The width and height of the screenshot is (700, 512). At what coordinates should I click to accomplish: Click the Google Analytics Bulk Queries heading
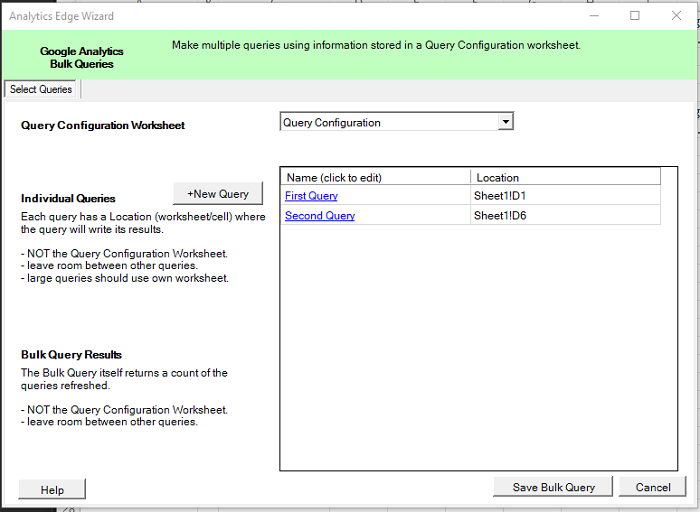point(82,58)
